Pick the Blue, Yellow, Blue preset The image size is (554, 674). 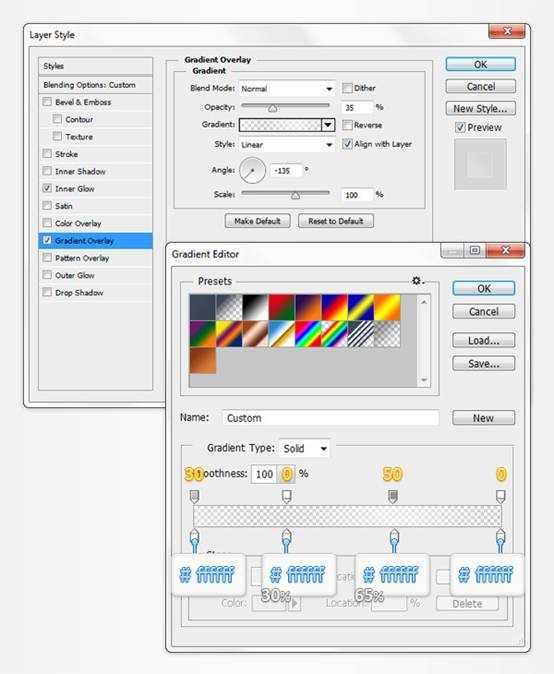pos(361,307)
